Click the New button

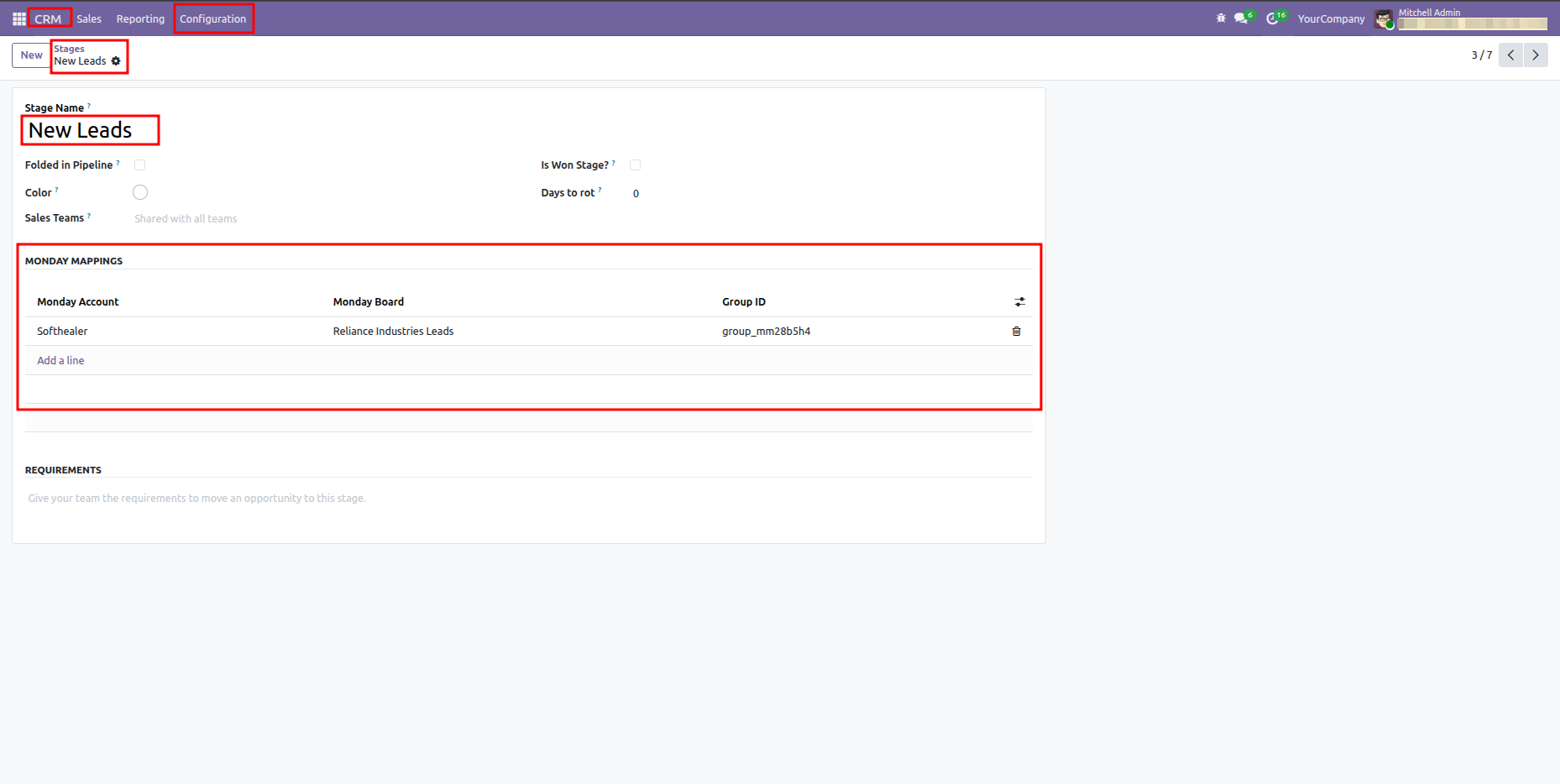[x=31, y=55]
